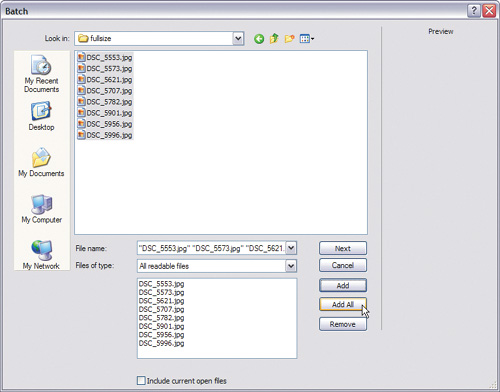Create a new folder icon
The image size is (500, 392).
(289, 39)
